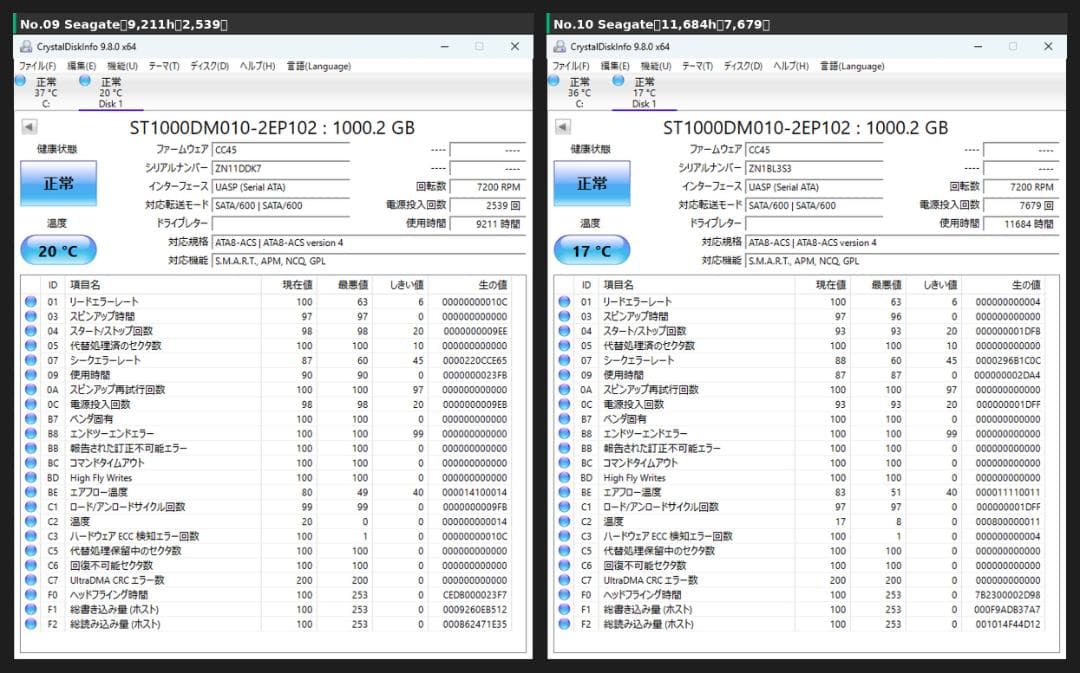
Task: Click status icon for F0 ヘッドフライング時間 right window
Action: 565,594
